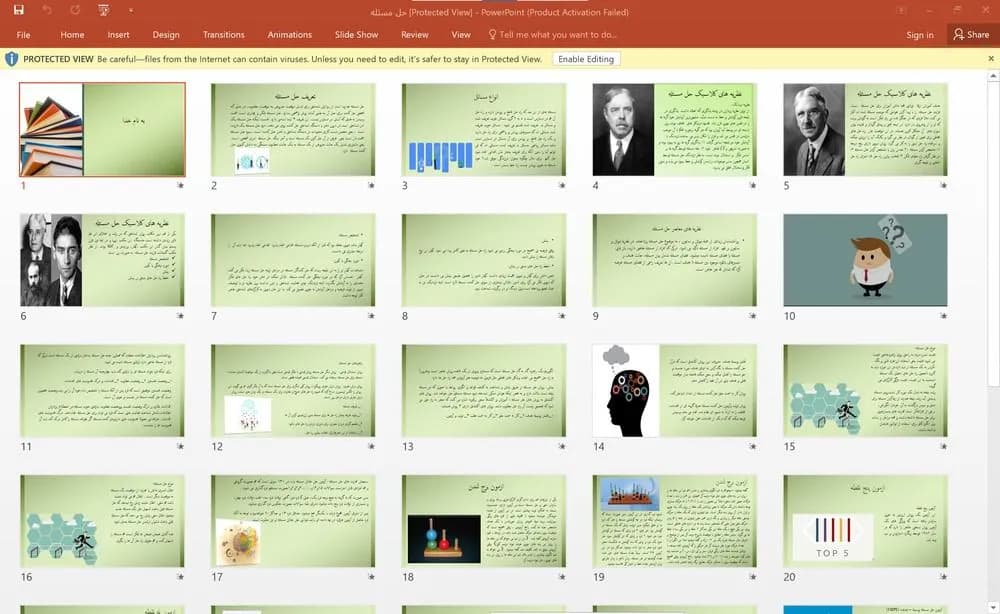Click the Save icon in quick access toolbar
Screen dimensions: 1000x614
(18, 10)
